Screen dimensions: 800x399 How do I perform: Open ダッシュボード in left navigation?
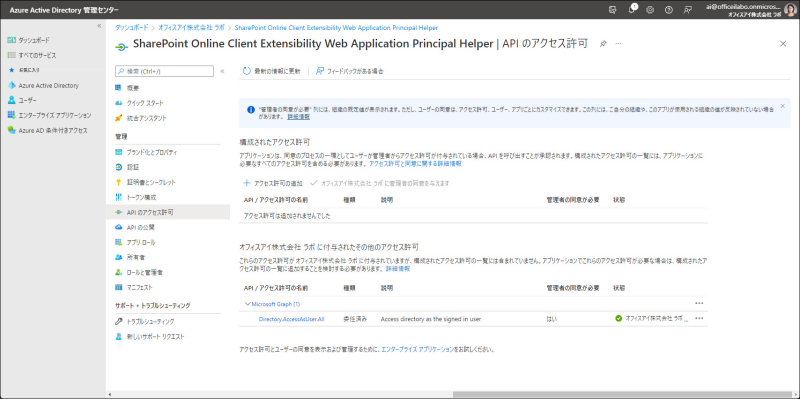click(34, 40)
